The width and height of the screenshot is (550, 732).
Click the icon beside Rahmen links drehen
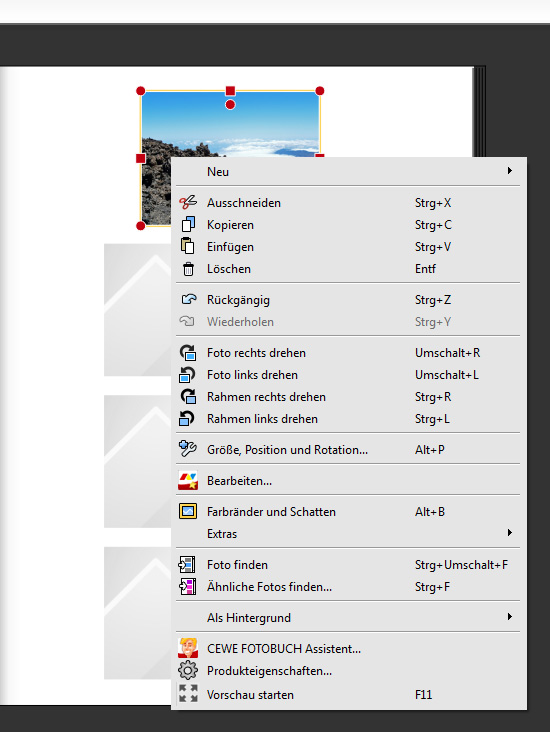click(x=187, y=419)
